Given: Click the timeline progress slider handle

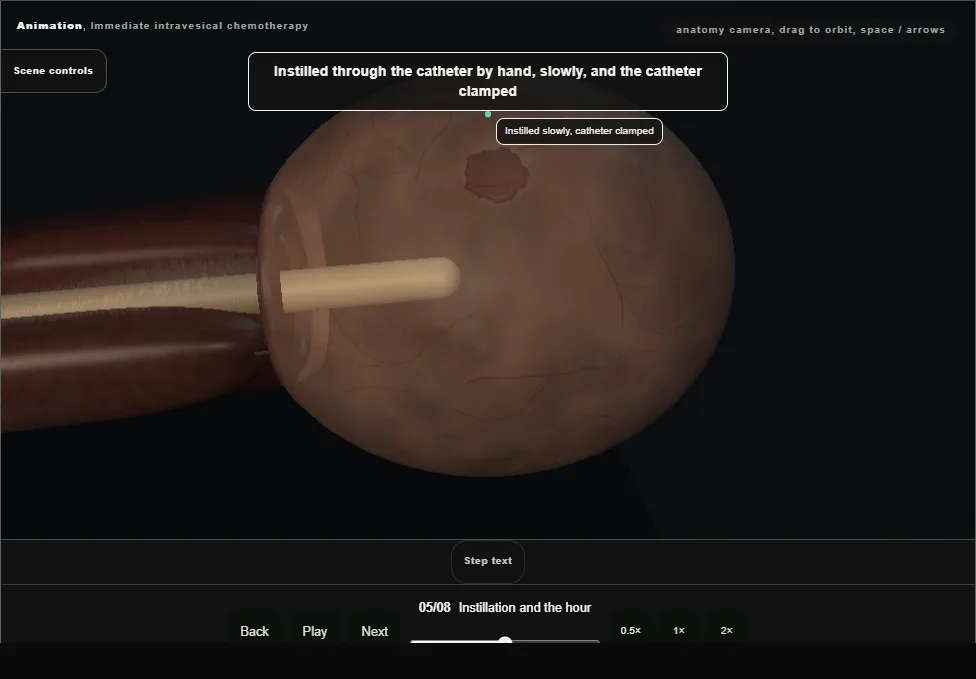Looking at the screenshot, I should pyautogui.click(x=505, y=641).
